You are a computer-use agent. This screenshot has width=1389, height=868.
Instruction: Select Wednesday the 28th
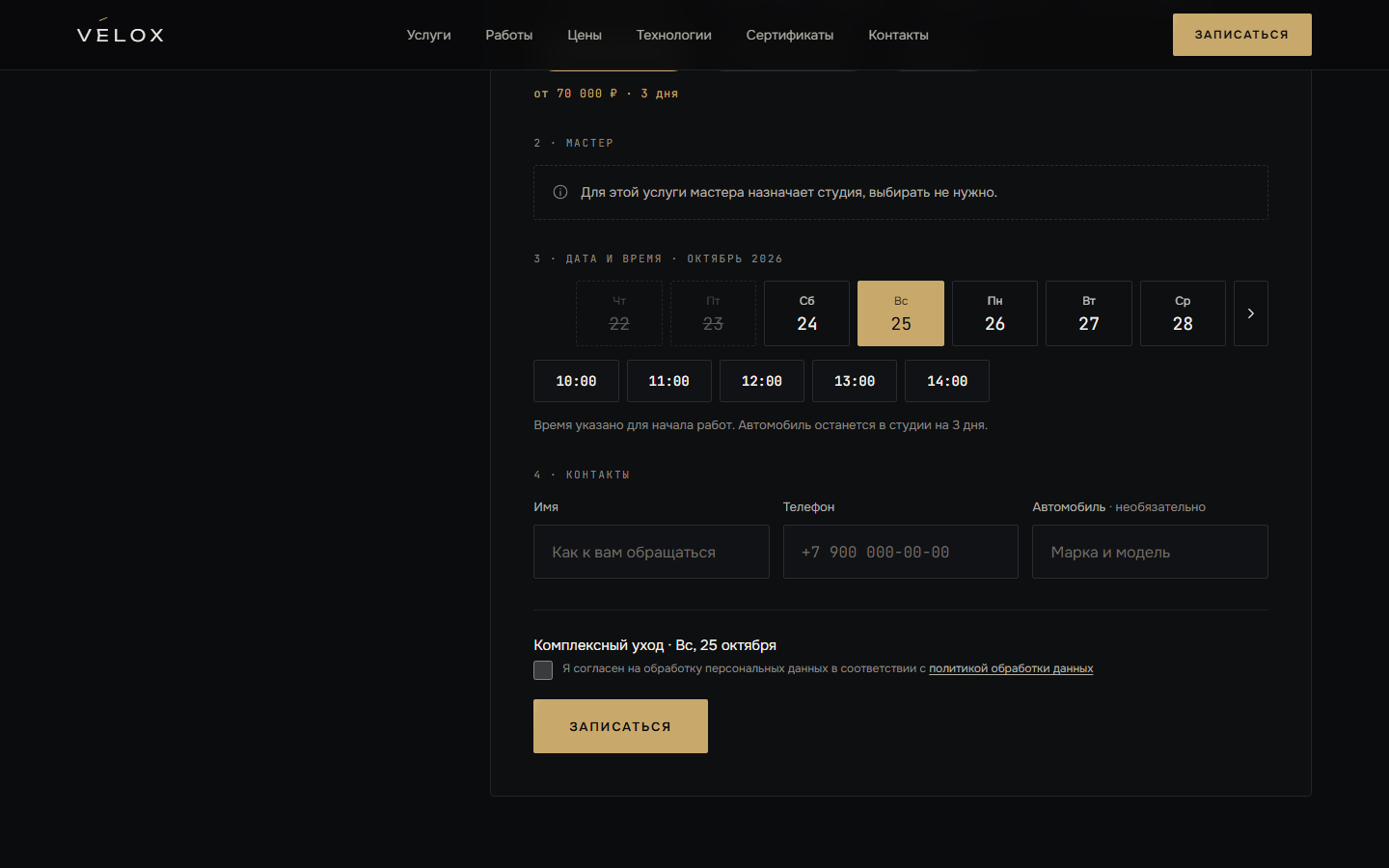[x=1183, y=313]
